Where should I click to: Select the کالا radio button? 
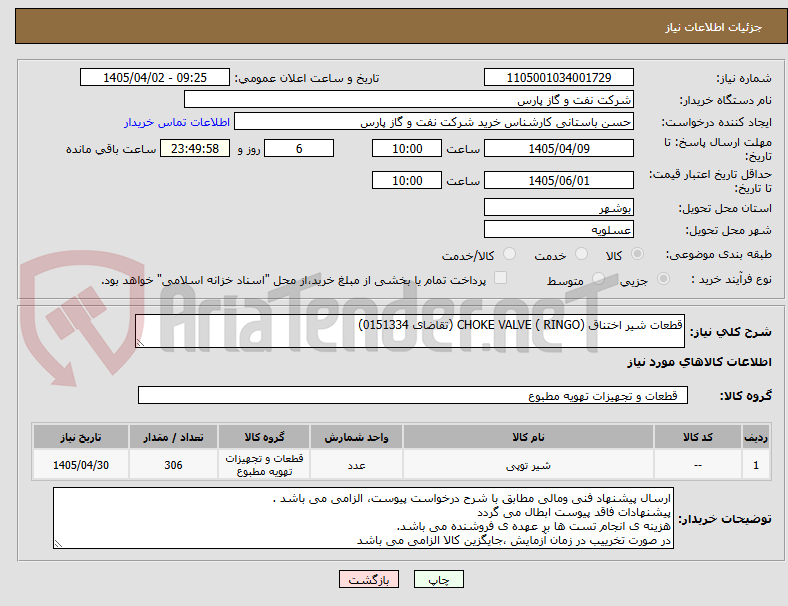coord(637,254)
